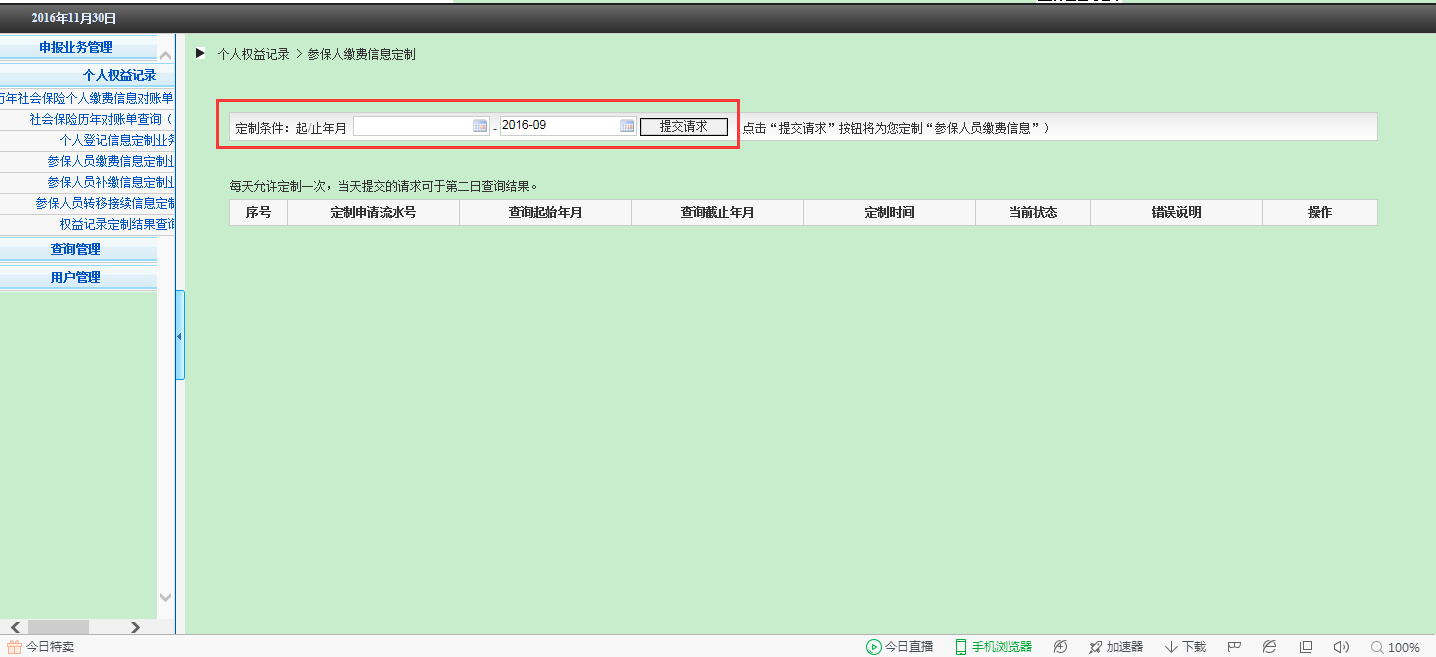Viewport: 1436px width, 657px height.
Task: Click the 当前状态 column header
Action: click(1033, 213)
